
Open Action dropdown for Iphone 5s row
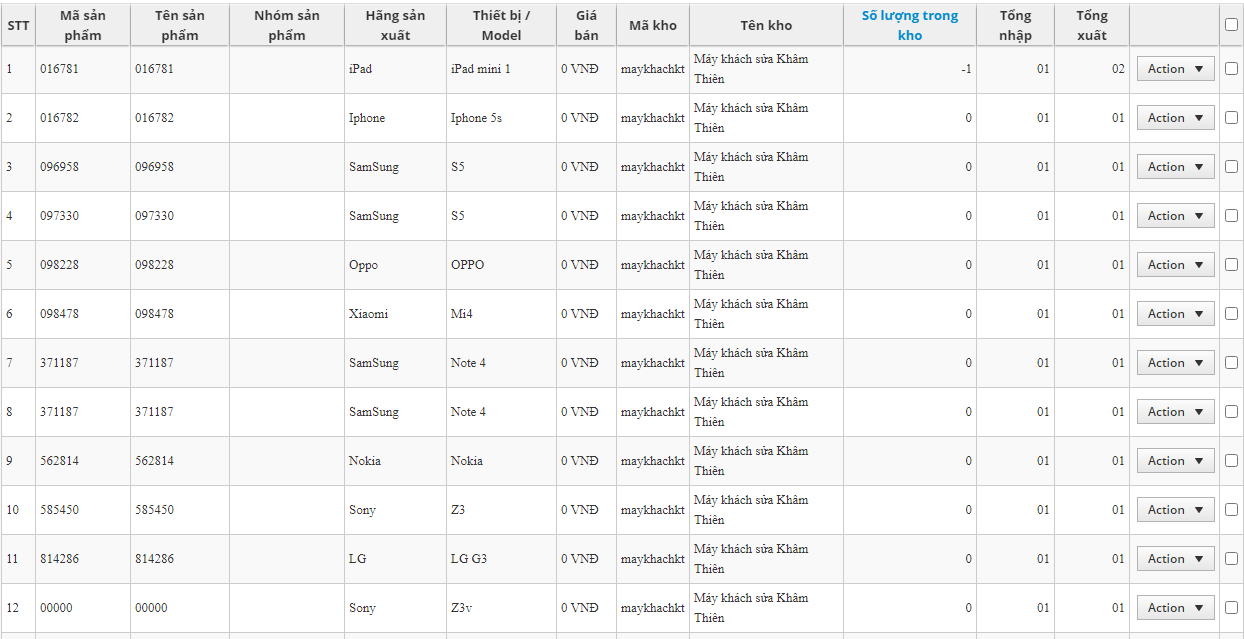1175,118
